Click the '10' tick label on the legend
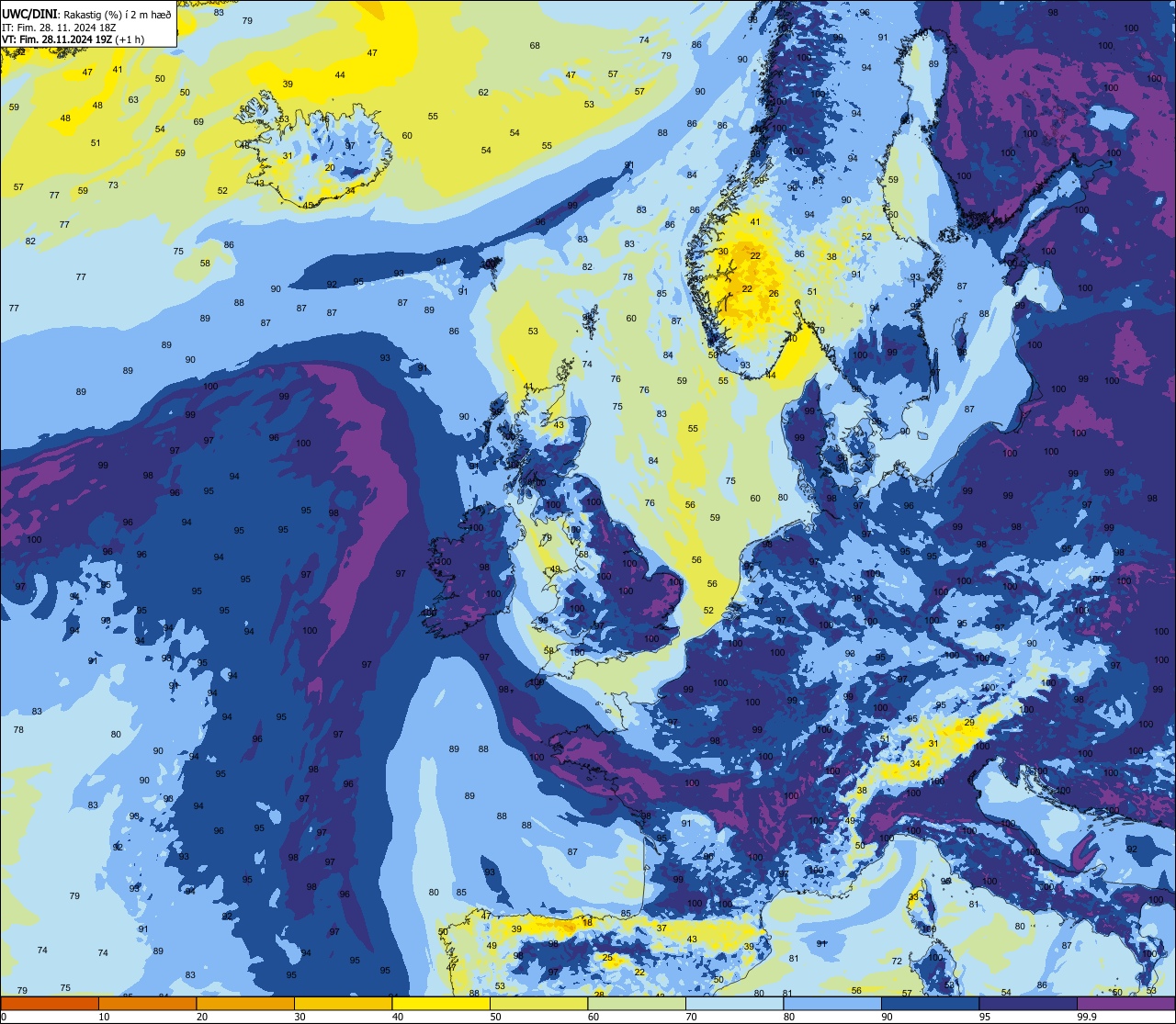 104,1017
